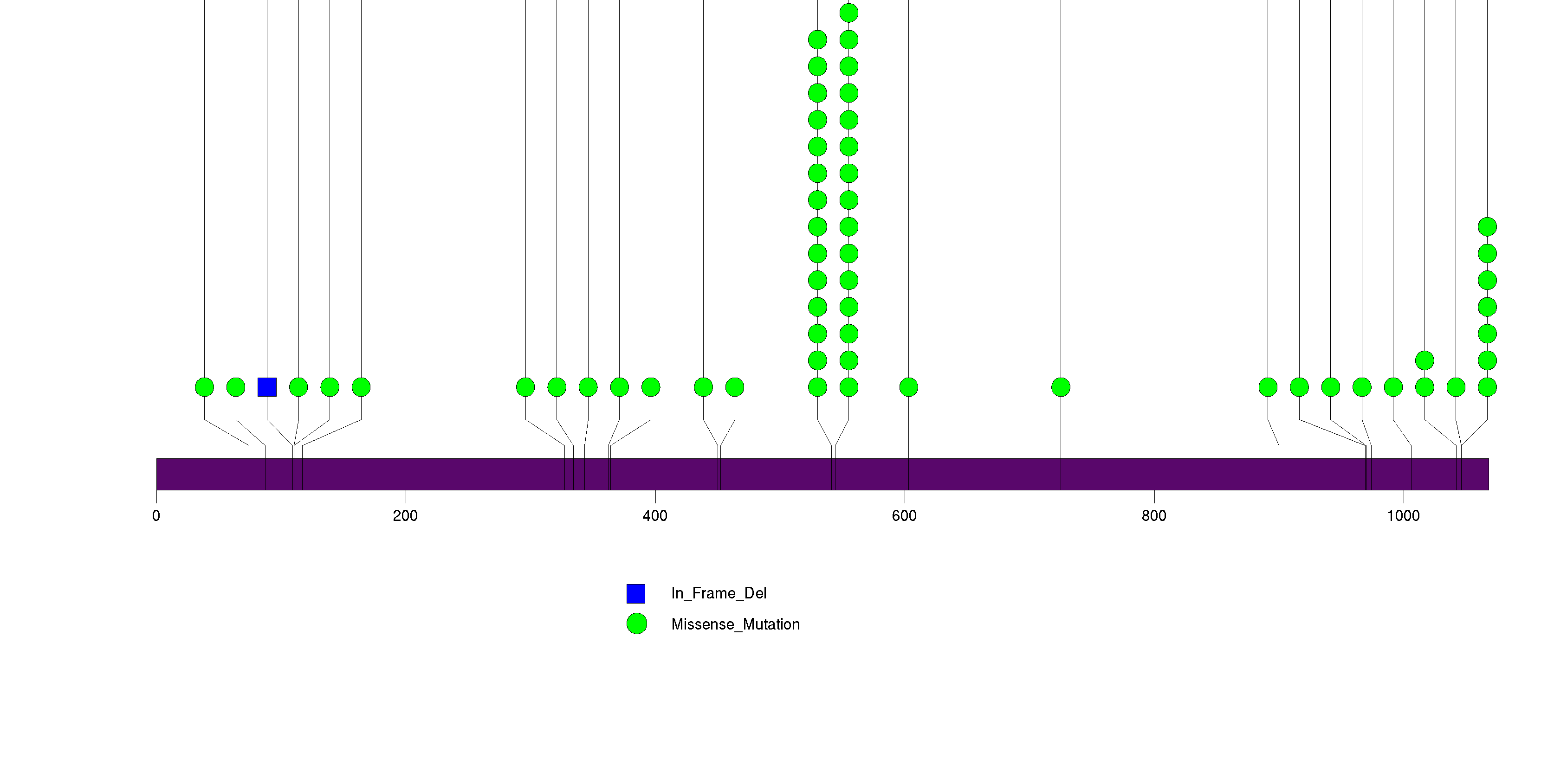Click the bottom circle of the tallest stack
1567x784 pixels.
click(x=848, y=387)
